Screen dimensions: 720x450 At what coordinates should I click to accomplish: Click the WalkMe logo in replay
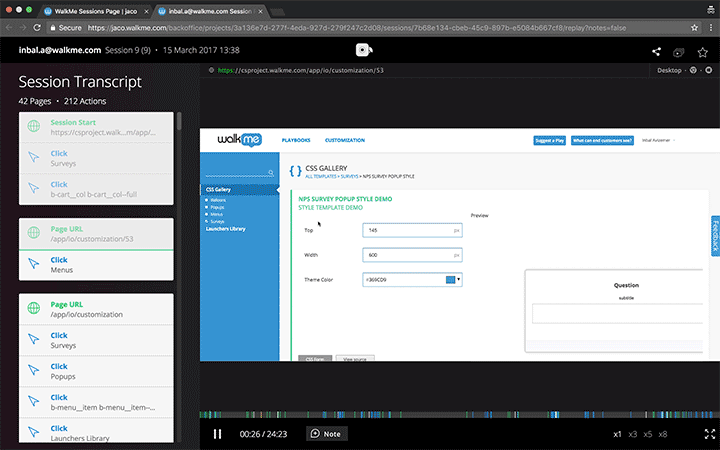coord(239,139)
